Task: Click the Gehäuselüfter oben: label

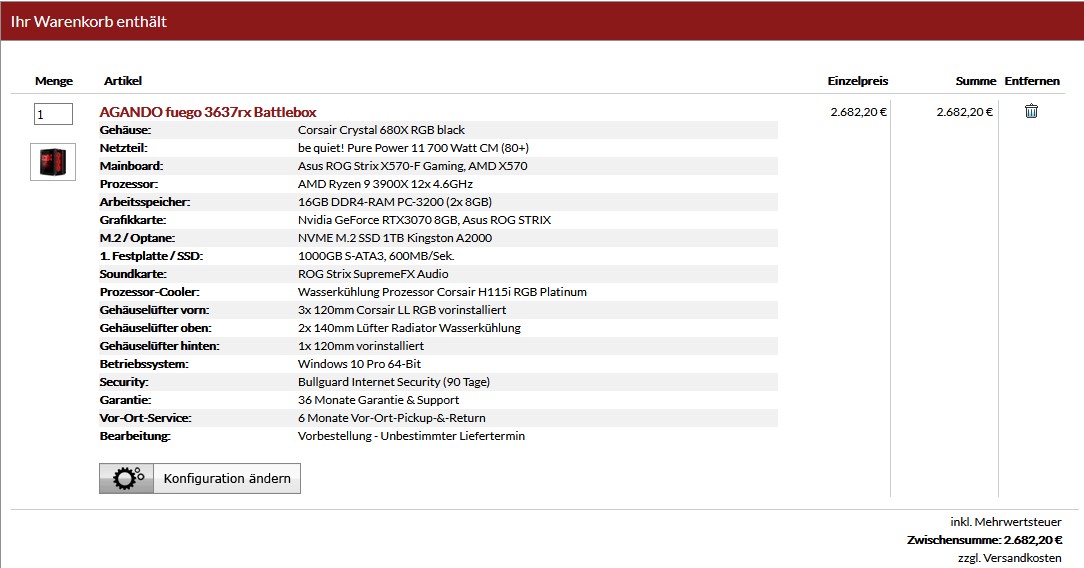Action: [156, 328]
